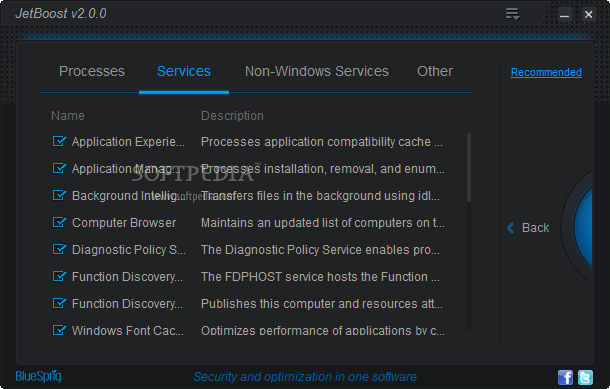This screenshot has height=389, width=610.
Task: Open the Facebook icon link
Action: click(565, 377)
